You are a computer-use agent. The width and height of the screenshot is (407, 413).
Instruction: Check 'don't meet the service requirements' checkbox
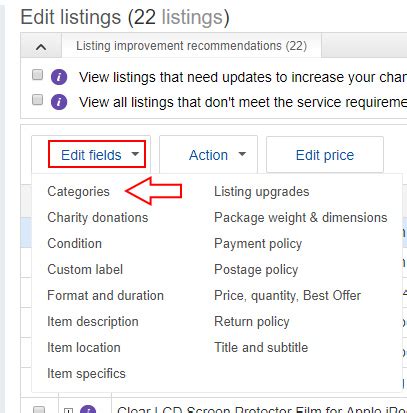coord(38,99)
